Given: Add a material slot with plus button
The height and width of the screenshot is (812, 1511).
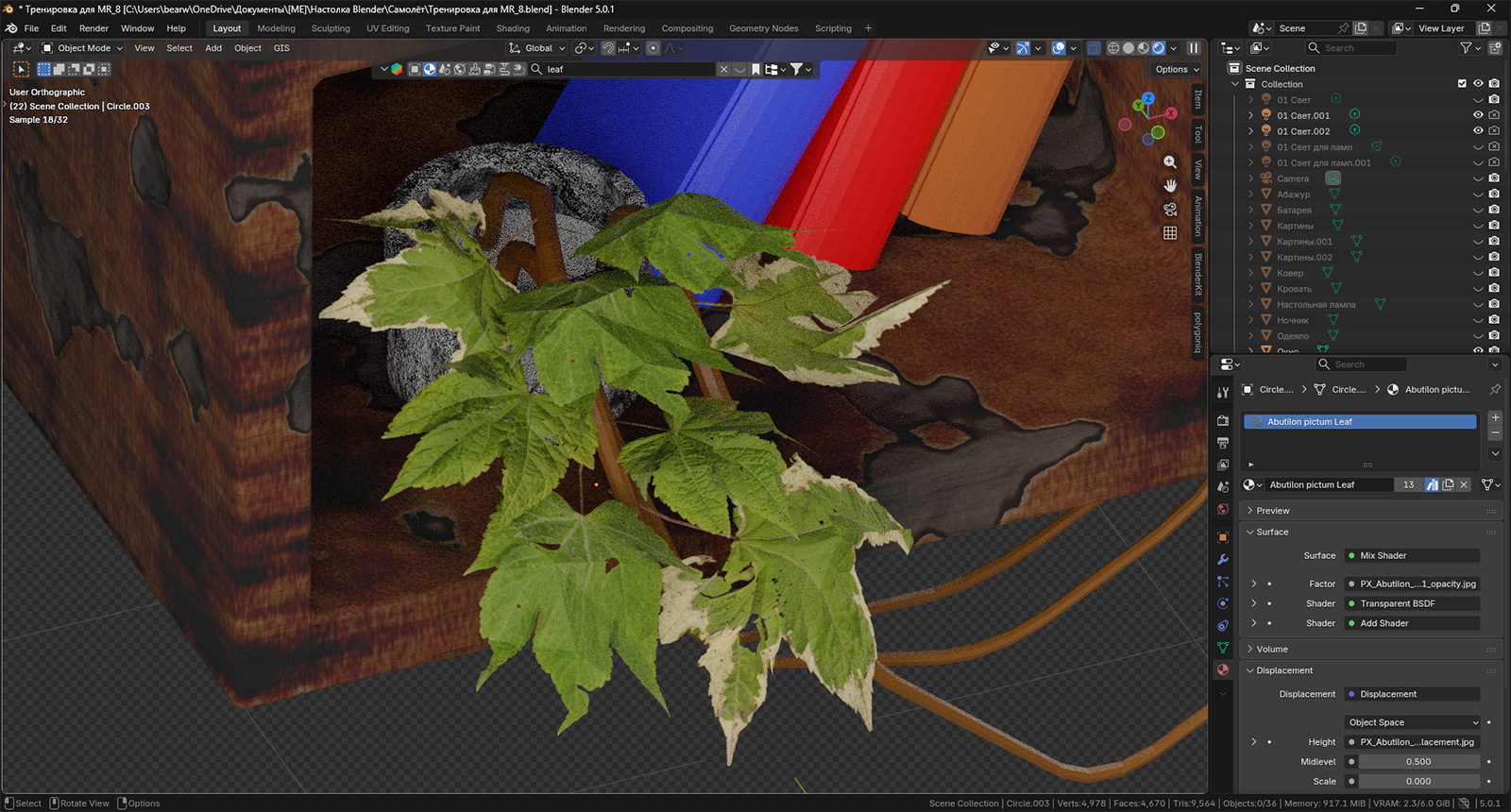Looking at the screenshot, I should (1495, 417).
